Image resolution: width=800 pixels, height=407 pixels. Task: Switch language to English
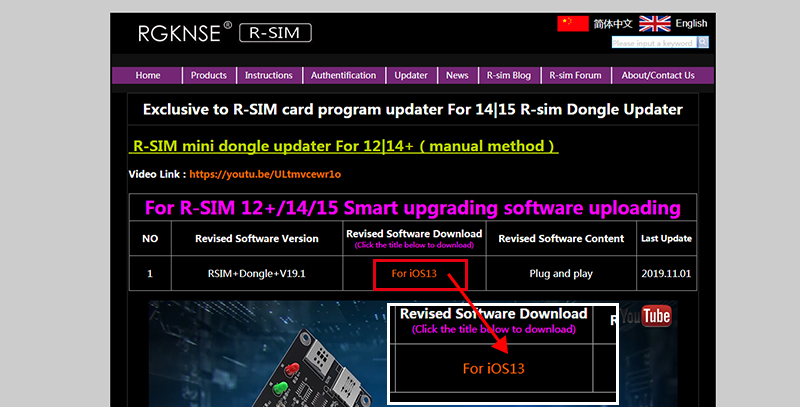click(691, 23)
